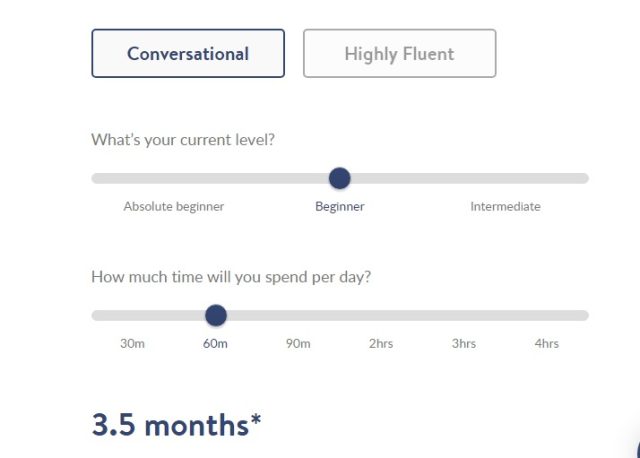Choose 30m per day label
Viewport: 640px width, 458px height.
click(x=132, y=344)
